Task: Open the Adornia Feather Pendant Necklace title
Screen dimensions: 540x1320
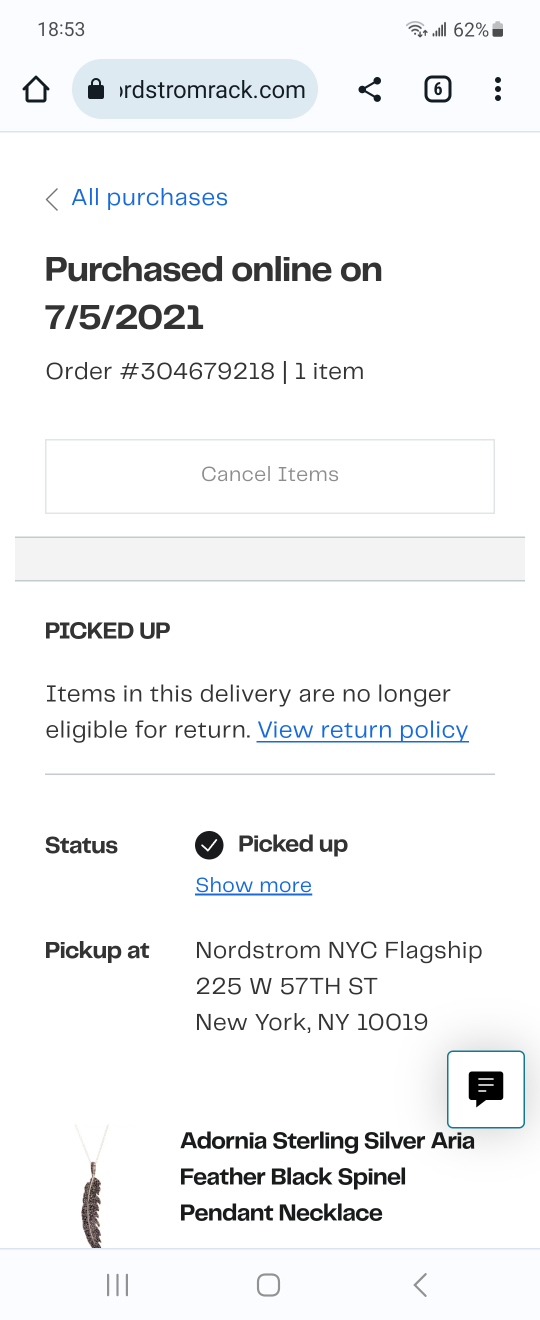Action: click(x=327, y=1177)
